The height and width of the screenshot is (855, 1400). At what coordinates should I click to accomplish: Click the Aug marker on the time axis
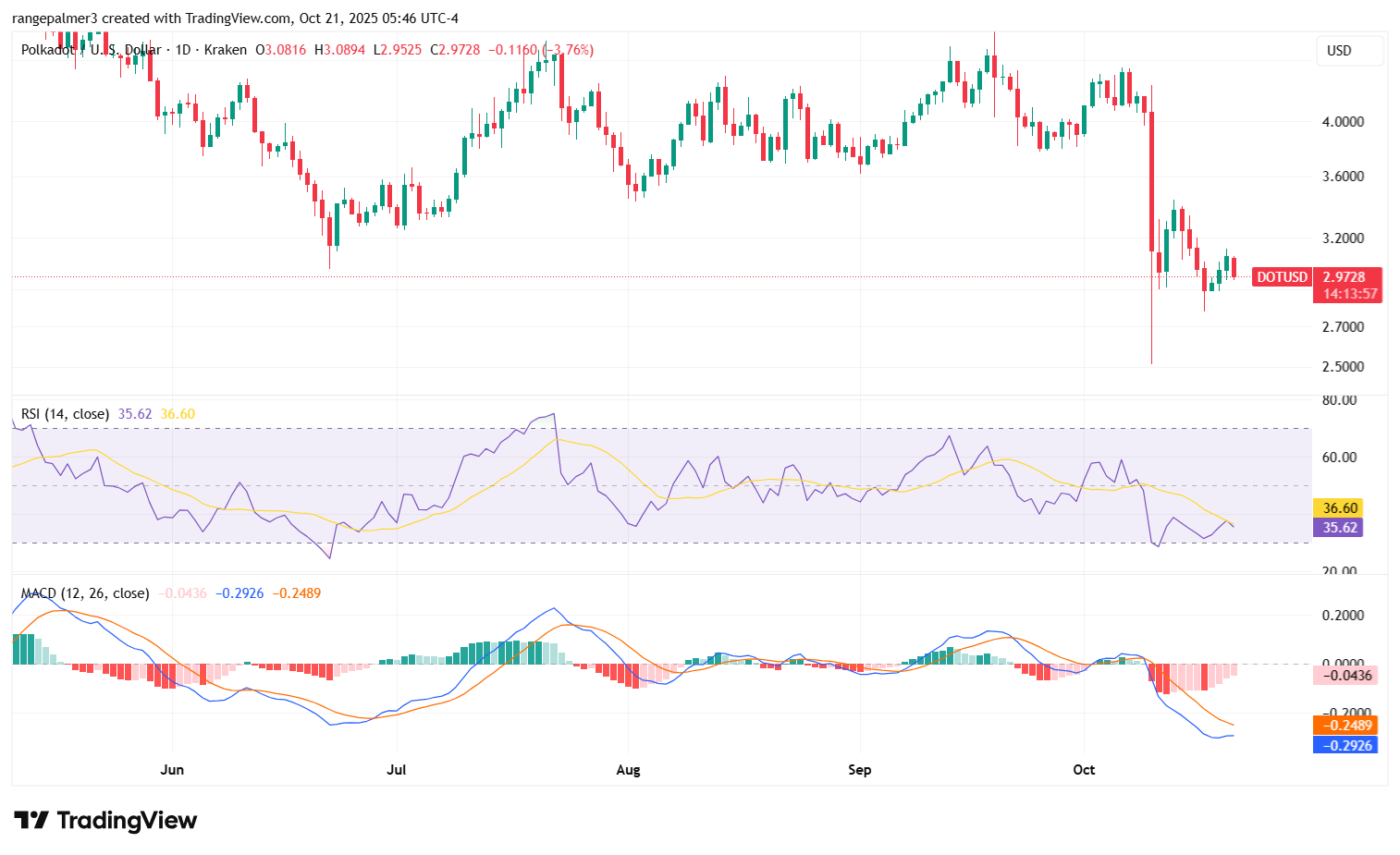(628, 770)
